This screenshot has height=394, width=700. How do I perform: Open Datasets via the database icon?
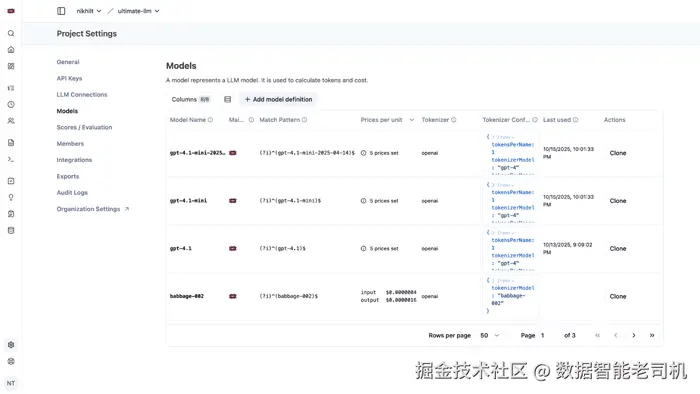[11, 230]
